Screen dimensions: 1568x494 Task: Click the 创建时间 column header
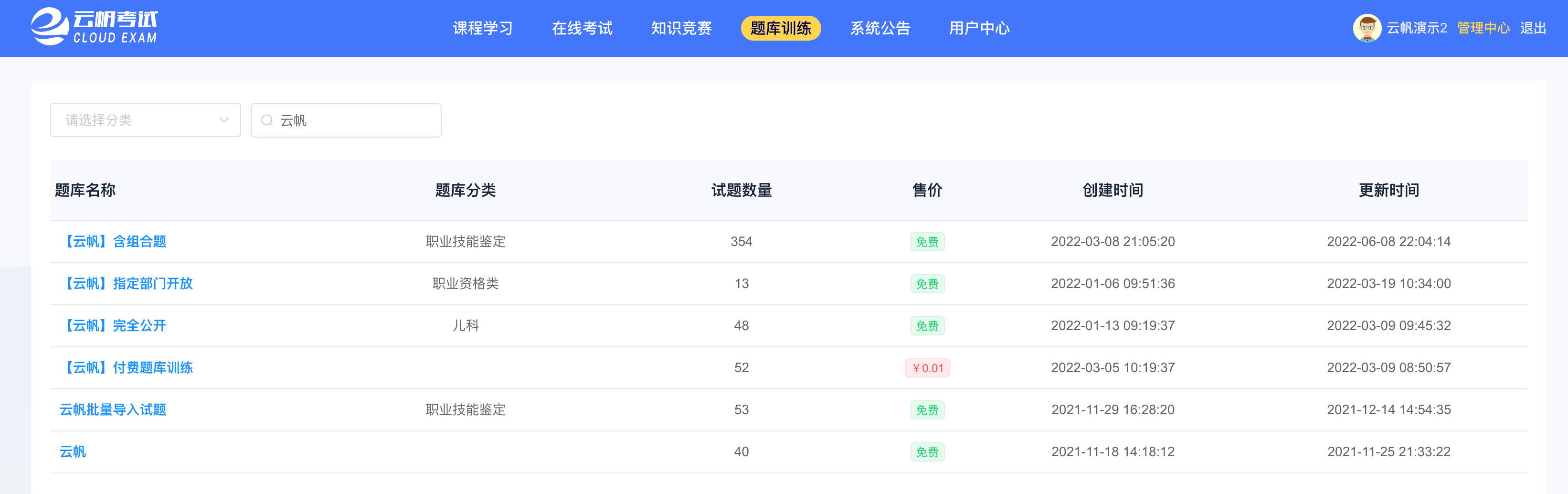tap(1112, 190)
